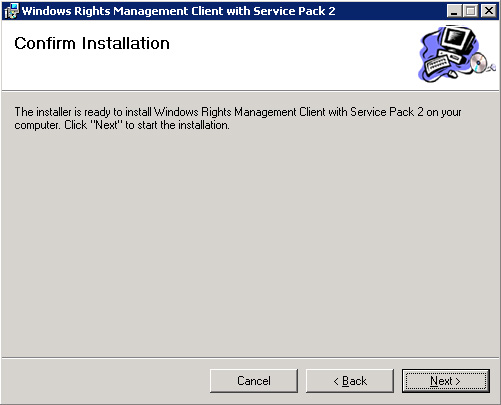Click the keyboard in the header graphic
The image size is (501, 405).
437,64
